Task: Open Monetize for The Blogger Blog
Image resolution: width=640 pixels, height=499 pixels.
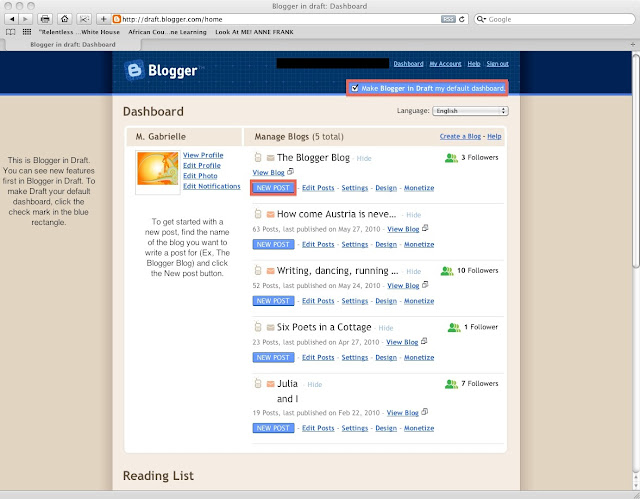Action: pos(419,188)
